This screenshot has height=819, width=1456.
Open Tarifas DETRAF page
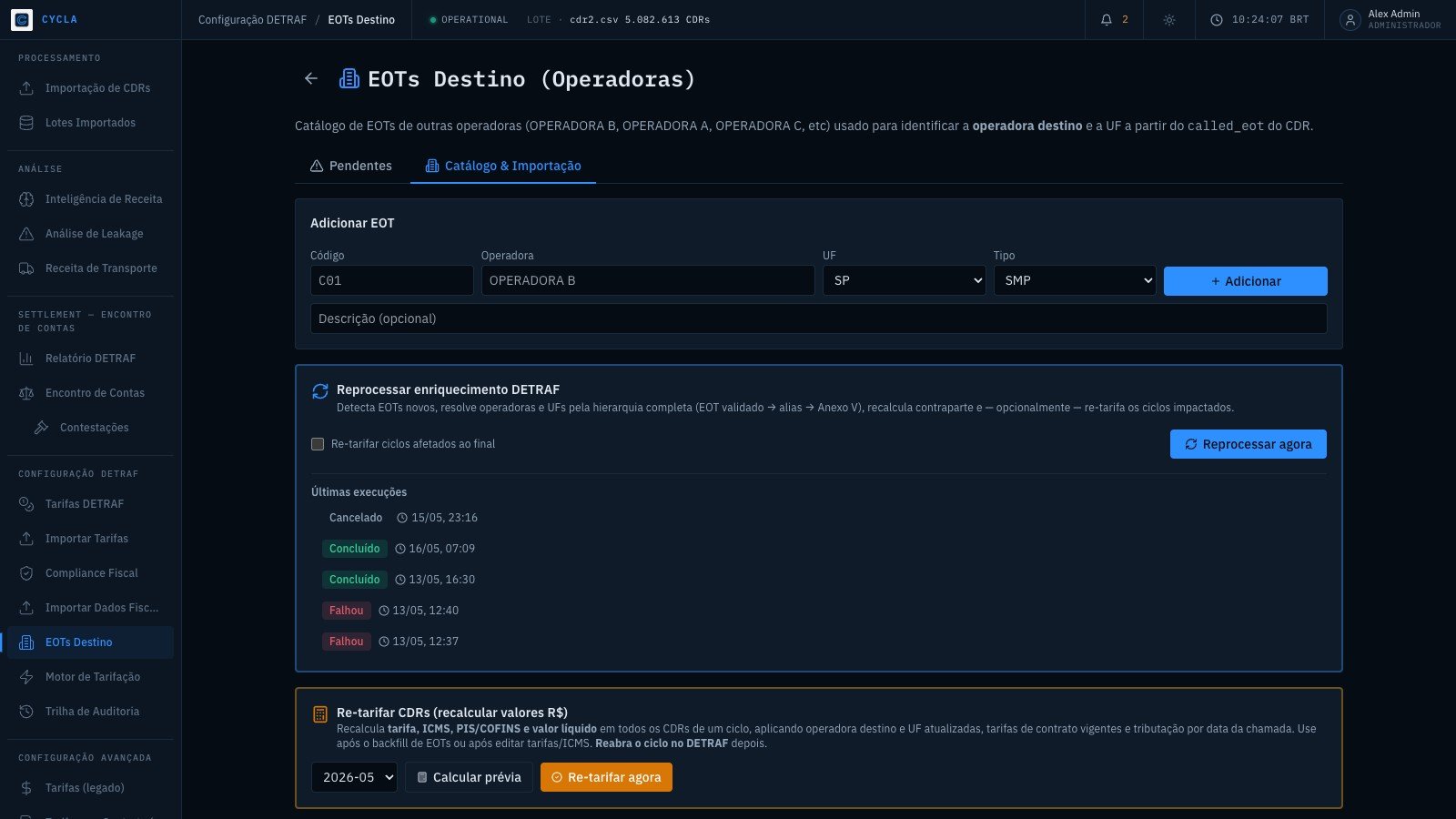point(90,504)
